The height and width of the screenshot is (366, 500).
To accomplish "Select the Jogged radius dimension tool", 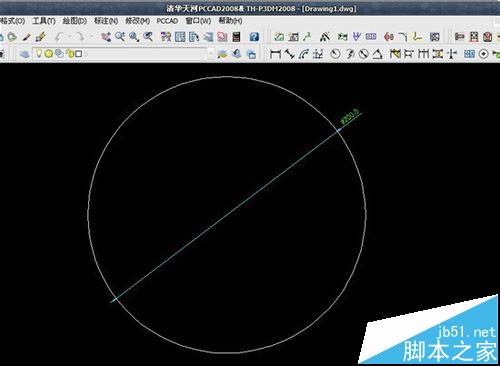I will (x=350, y=54).
